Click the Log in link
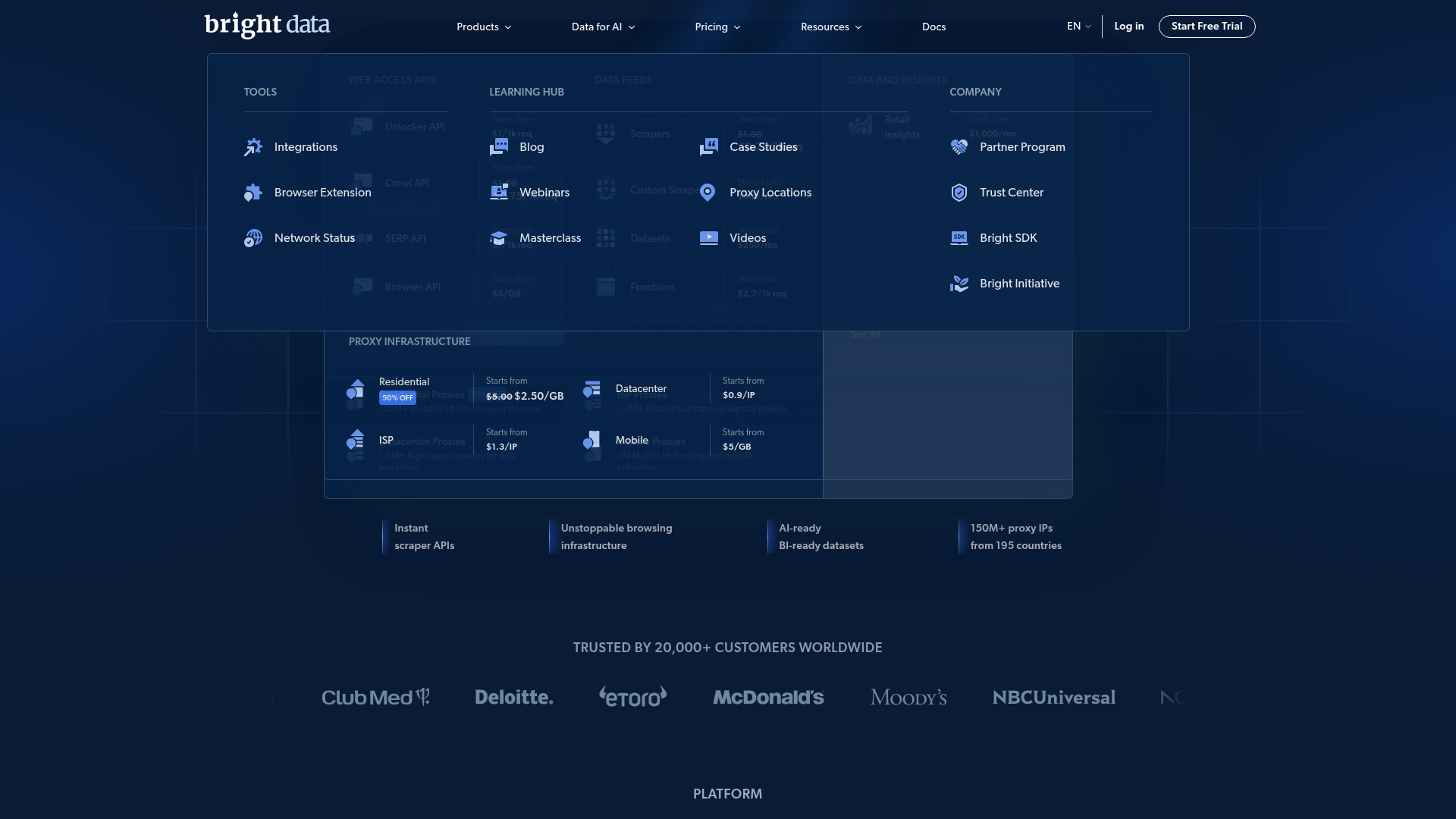 (1128, 26)
